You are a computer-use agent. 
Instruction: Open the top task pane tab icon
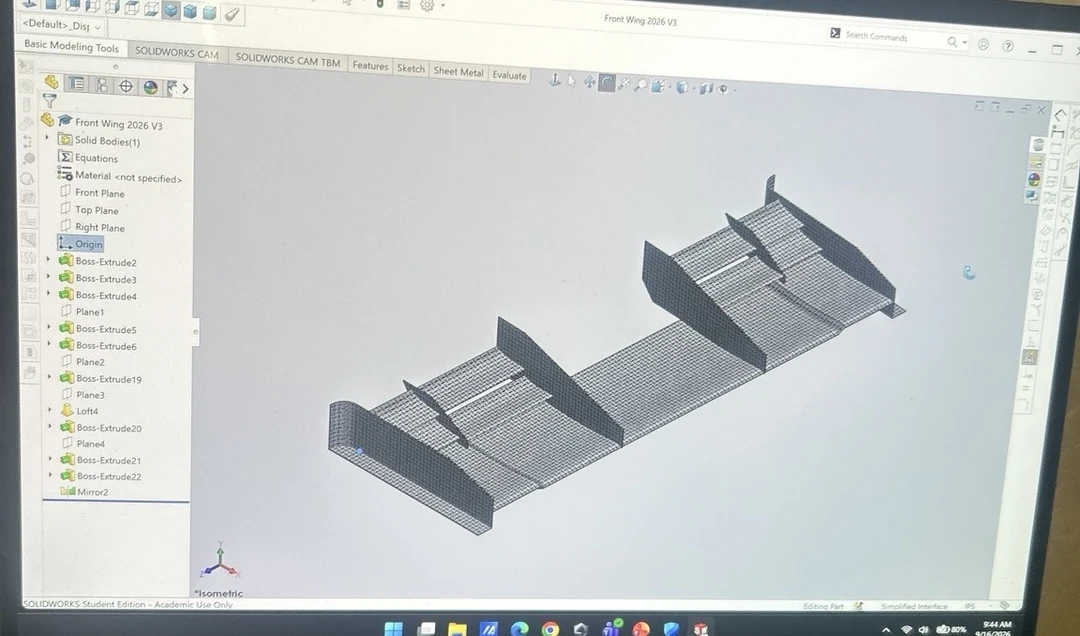click(x=1037, y=144)
